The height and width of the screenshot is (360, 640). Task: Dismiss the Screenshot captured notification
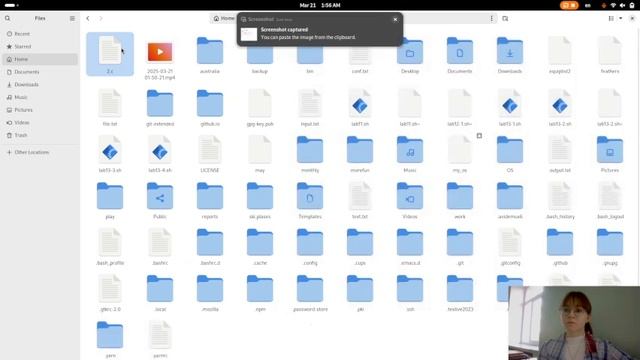395,19
